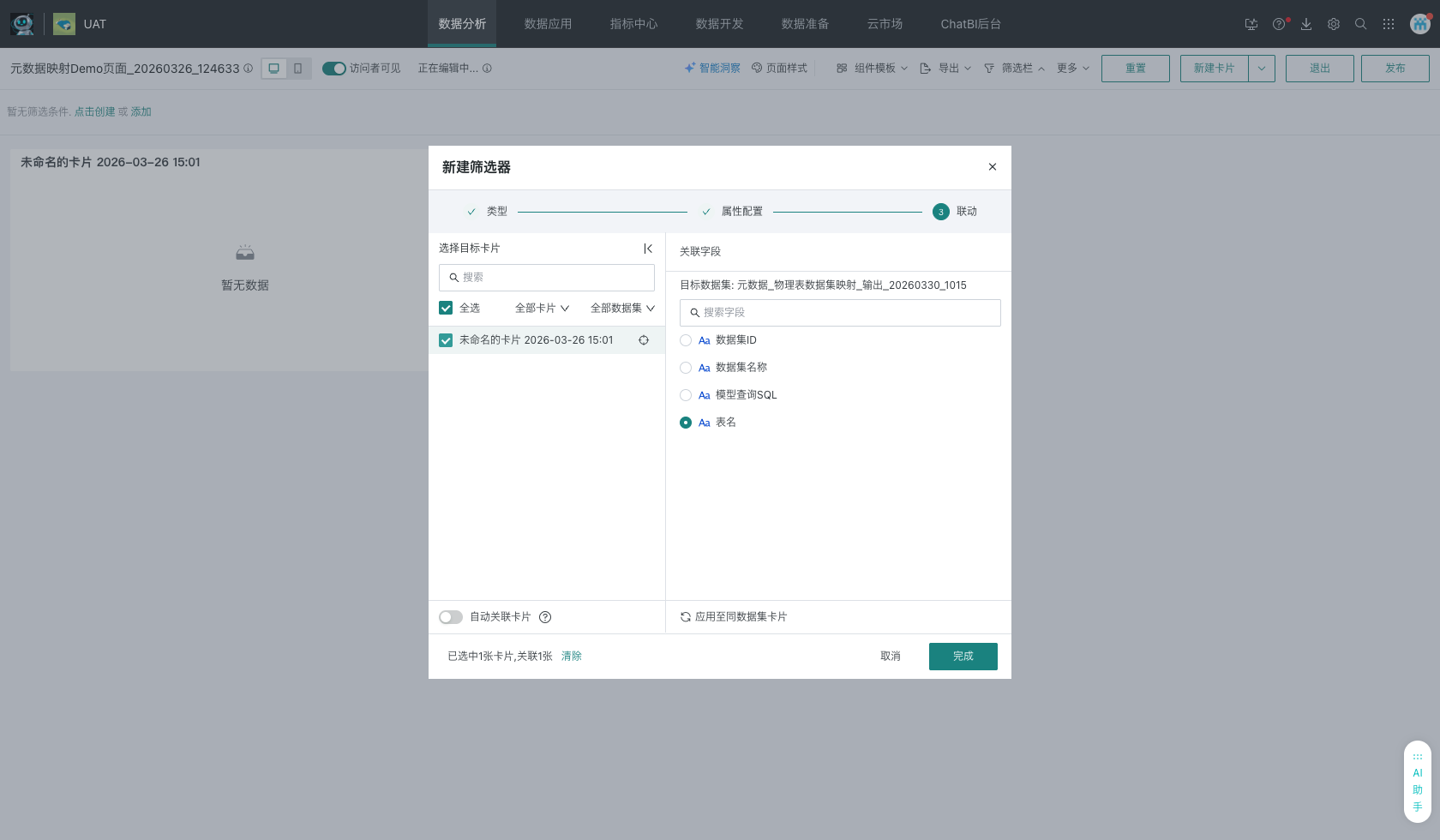
Task: Switch to the 数据开发 menu tab
Action: tap(719, 24)
